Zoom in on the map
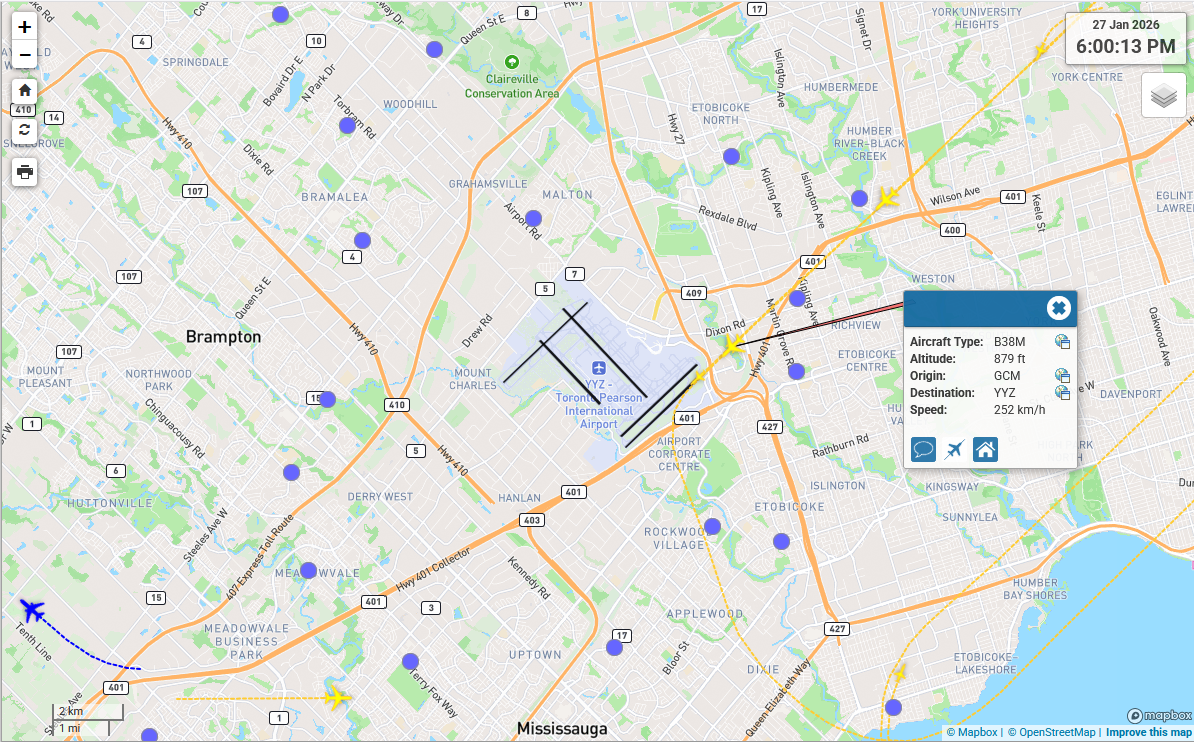The height and width of the screenshot is (742, 1194). (25, 27)
